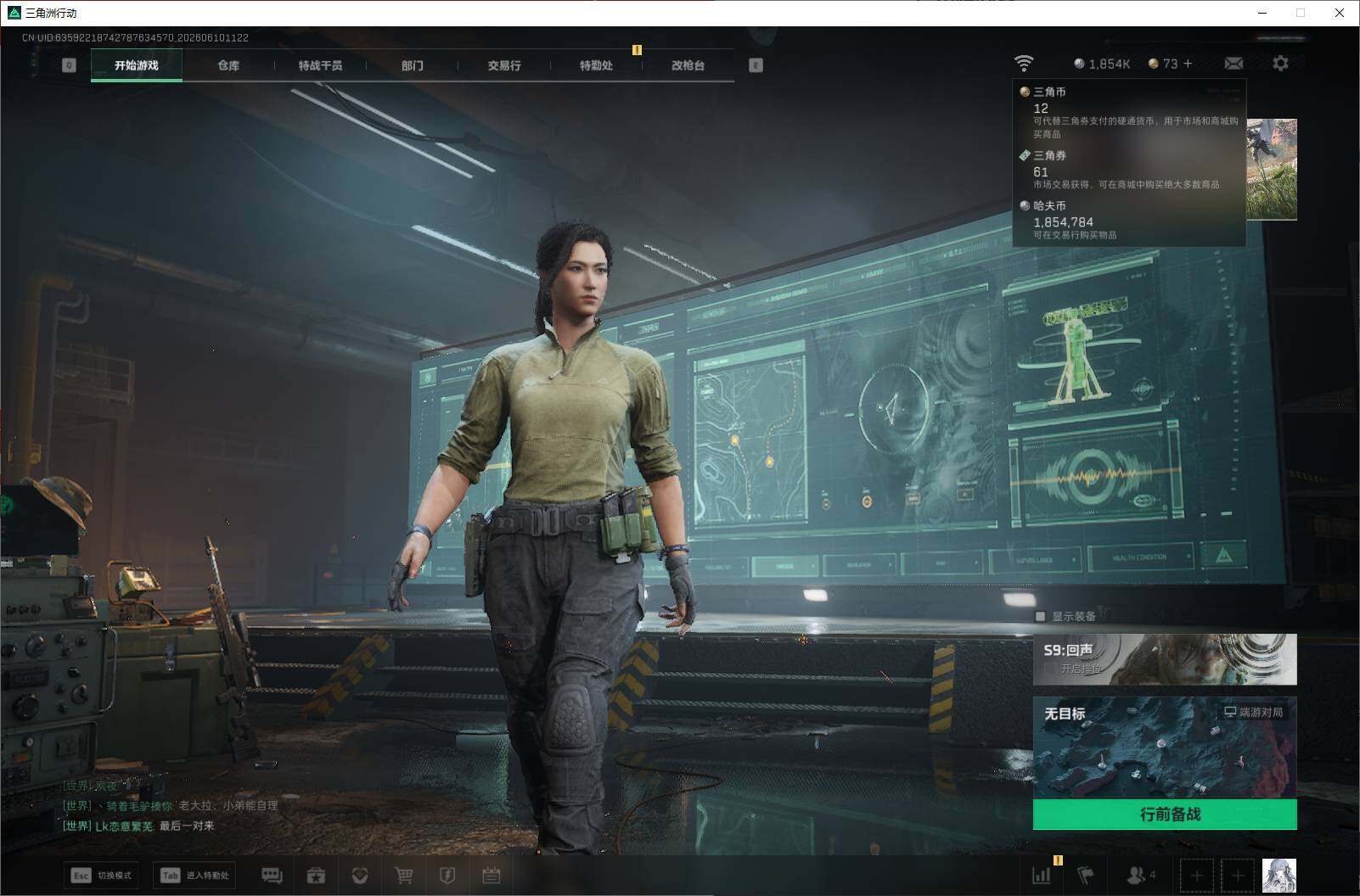Click the second empty squad invite slot
The width and height of the screenshot is (1360, 896).
[x=1238, y=876]
